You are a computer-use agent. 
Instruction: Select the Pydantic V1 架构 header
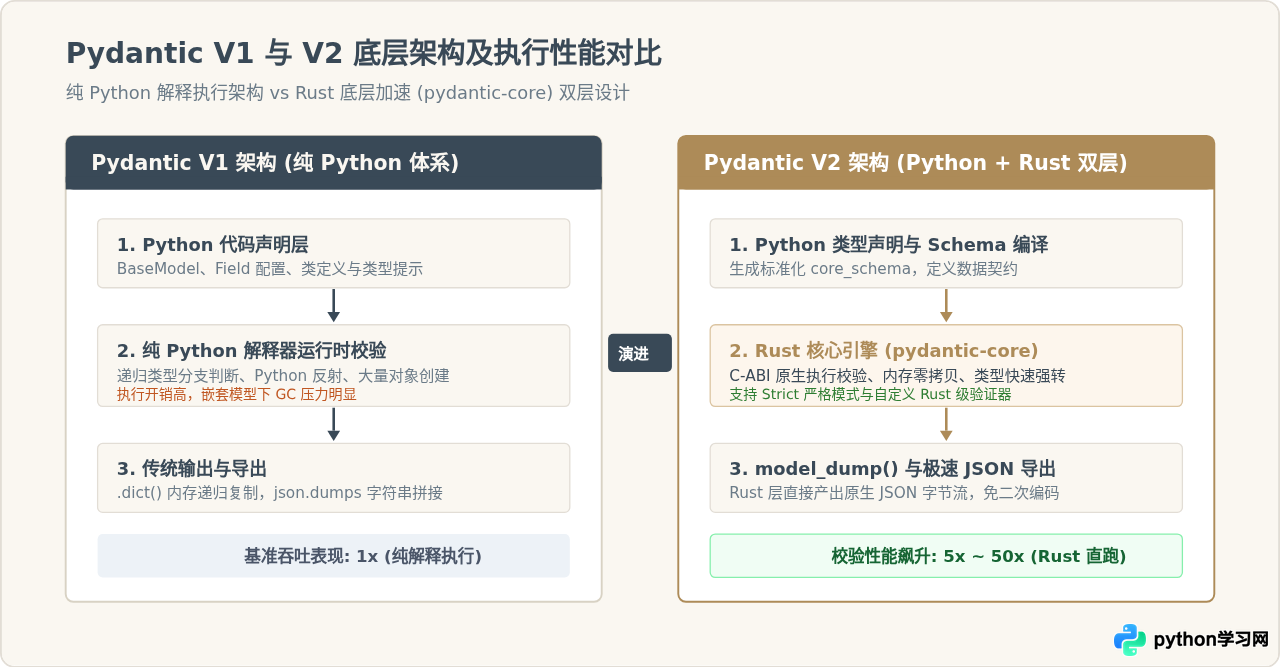pos(334,163)
